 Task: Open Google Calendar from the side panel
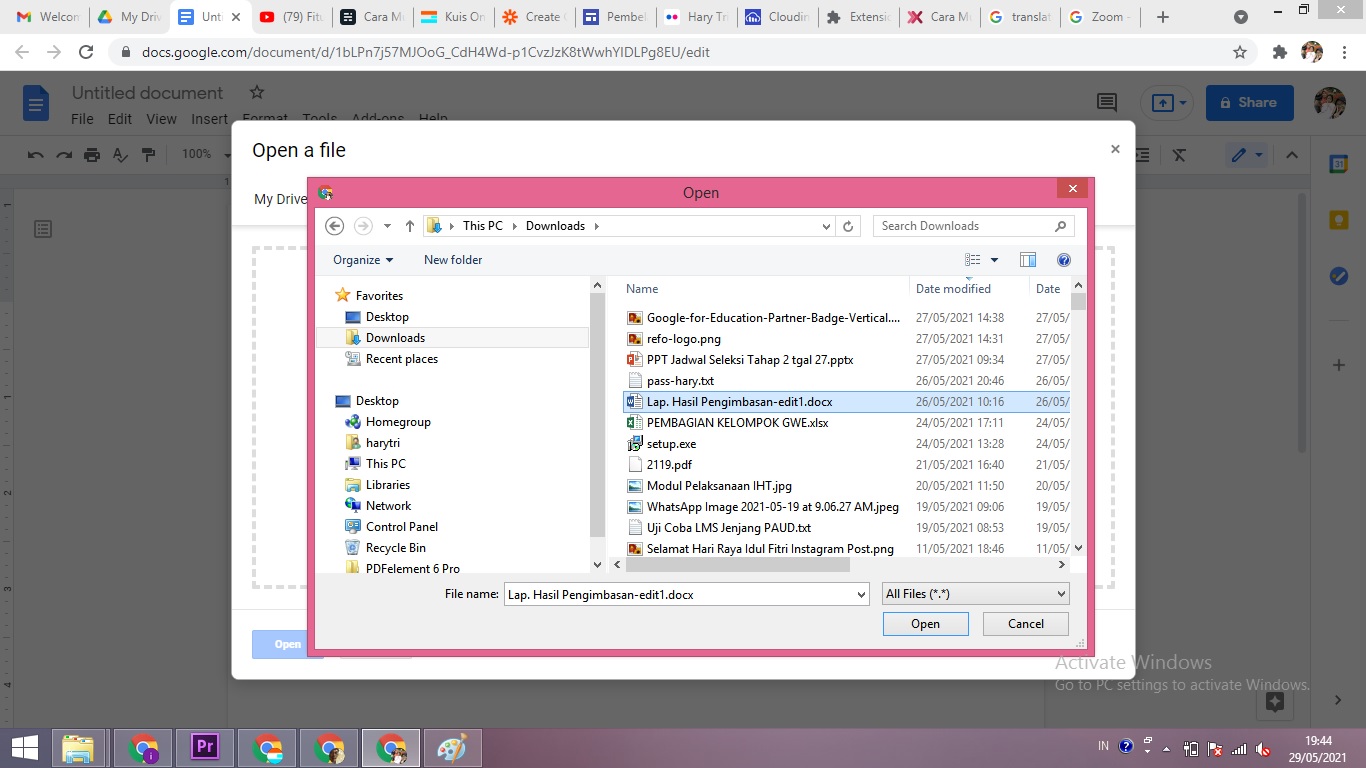pyautogui.click(x=1338, y=165)
